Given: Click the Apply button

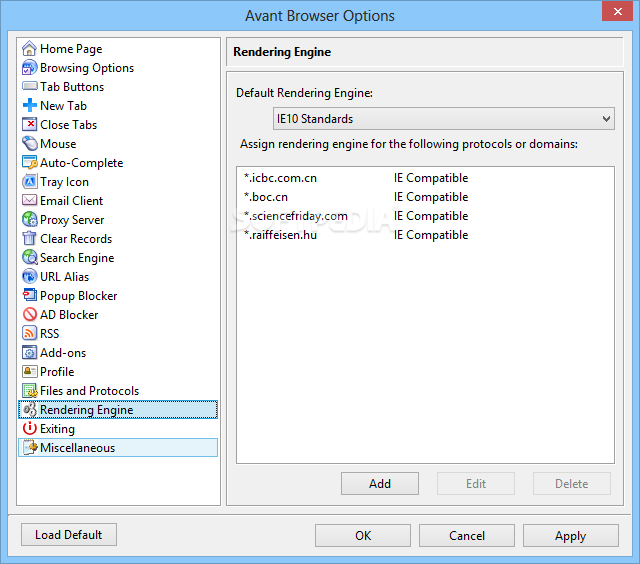Looking at the screenshot, I should pyautogui.click(x=571, y=535).
